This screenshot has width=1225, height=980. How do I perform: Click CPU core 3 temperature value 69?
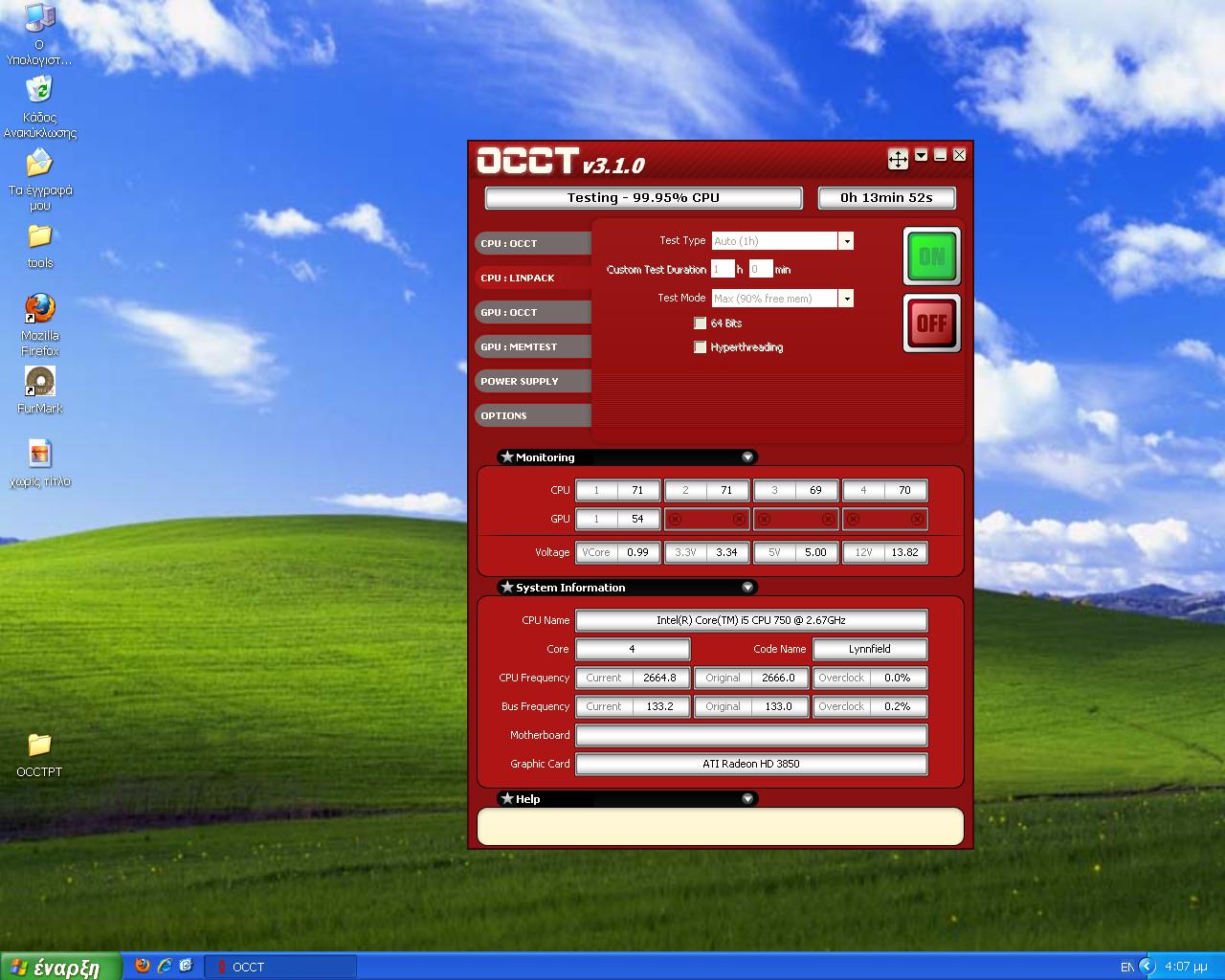(815, 490)
